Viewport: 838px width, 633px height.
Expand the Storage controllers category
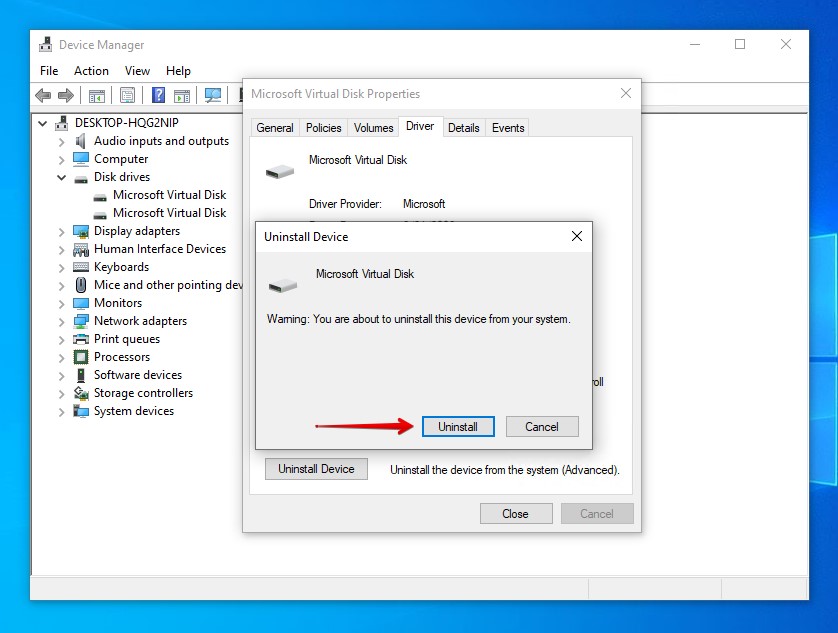click(x=61, y=394)
